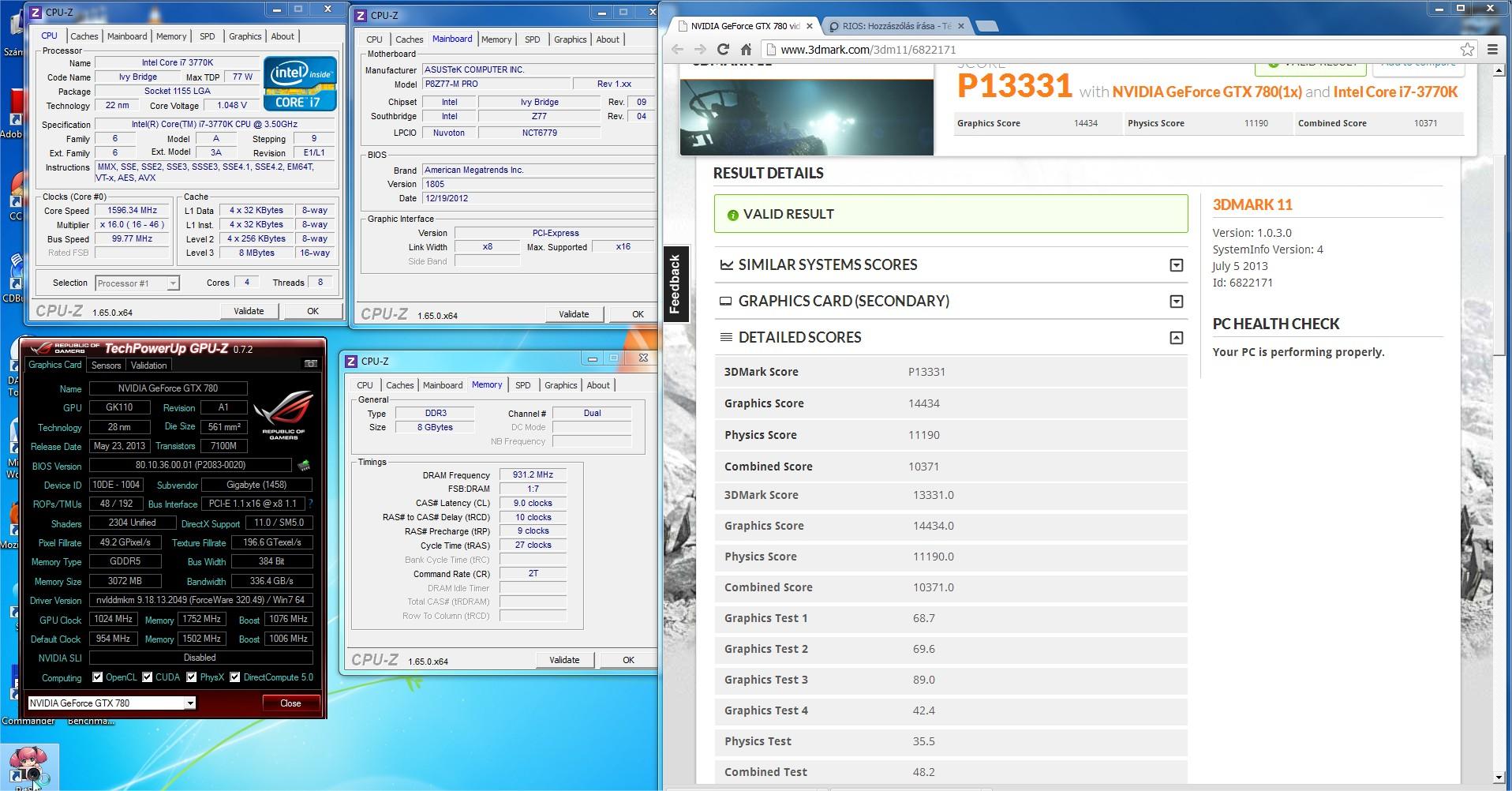Click the browser address bar URL
The image size is (1512, 791).
tap(868, 49)
